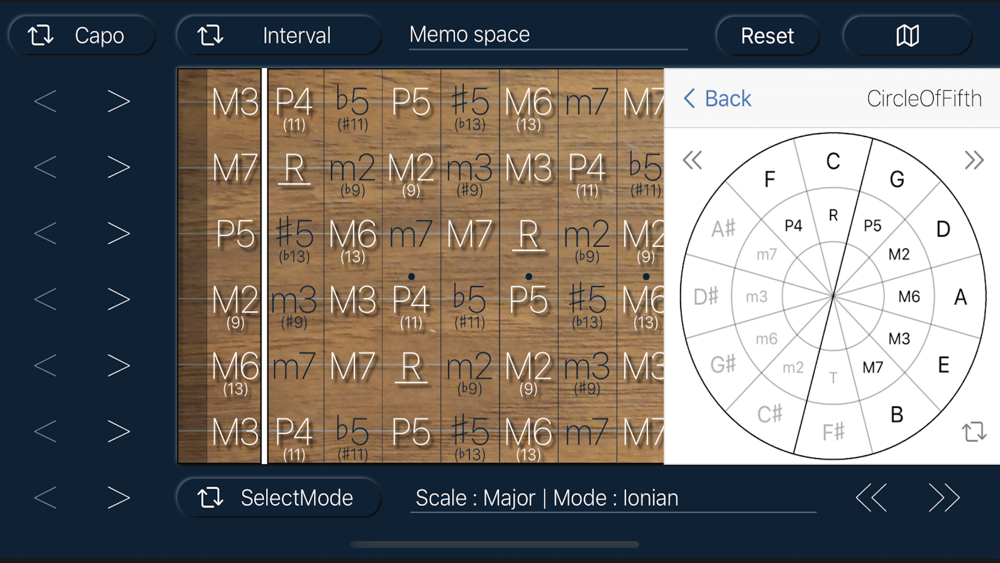Tune up the string whose open note is M7
Screen dimensions: 1000x563
(119, 168)
